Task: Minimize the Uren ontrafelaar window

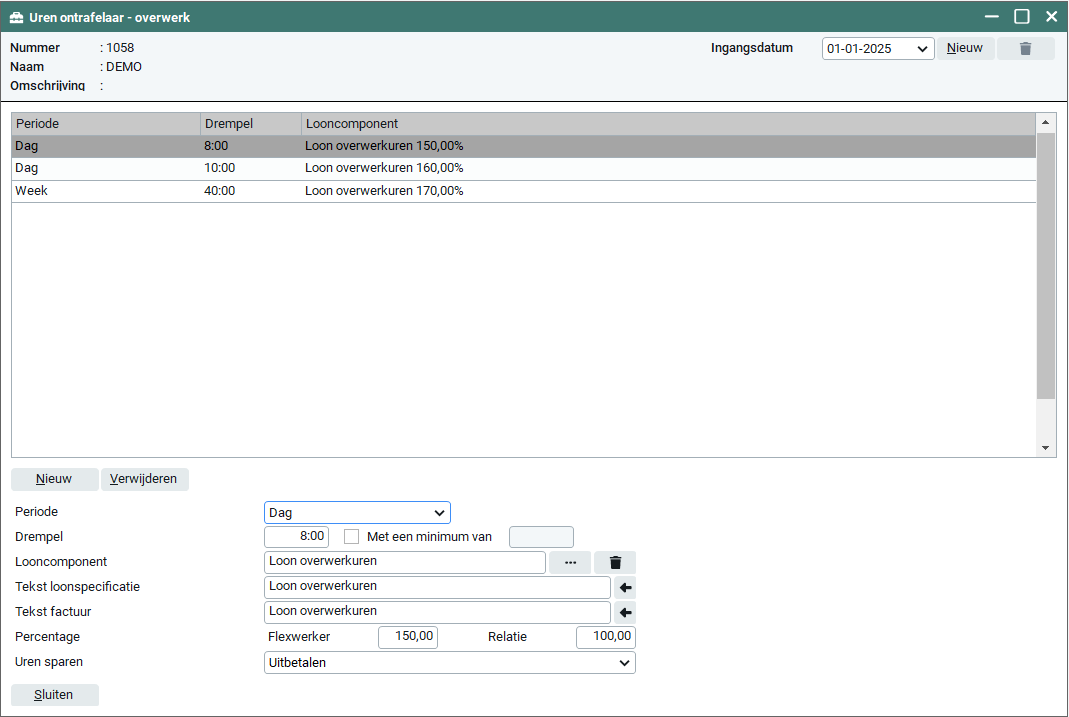Action: click(x=991, y=17)
